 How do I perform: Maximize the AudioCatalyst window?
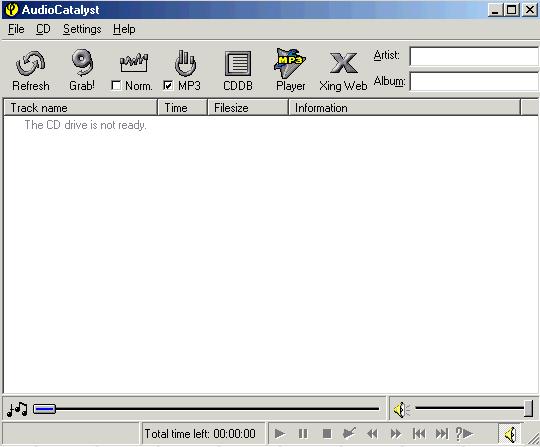pos(512,10)
